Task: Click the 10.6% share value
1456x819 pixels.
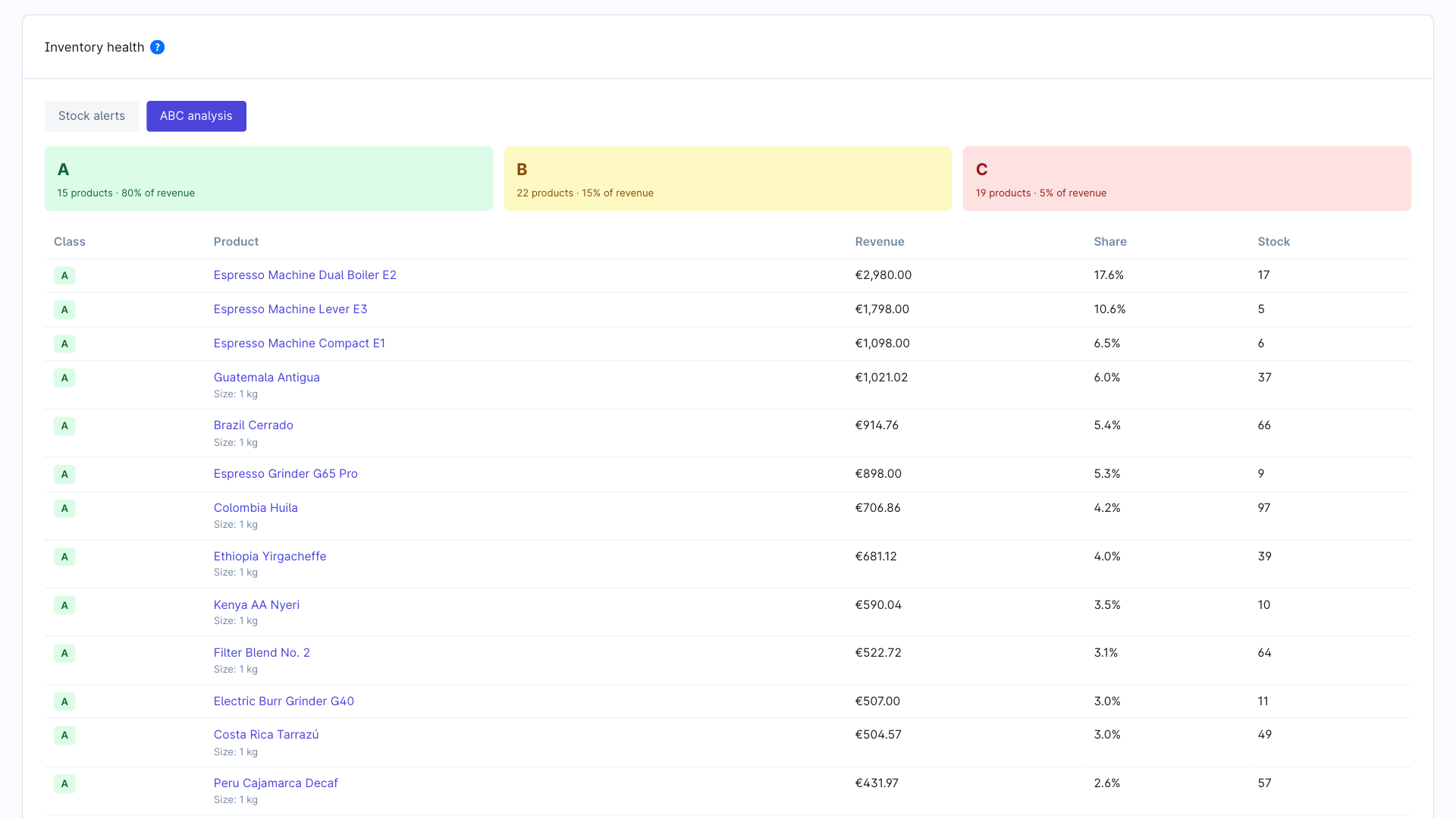Action: (1109, 309)
